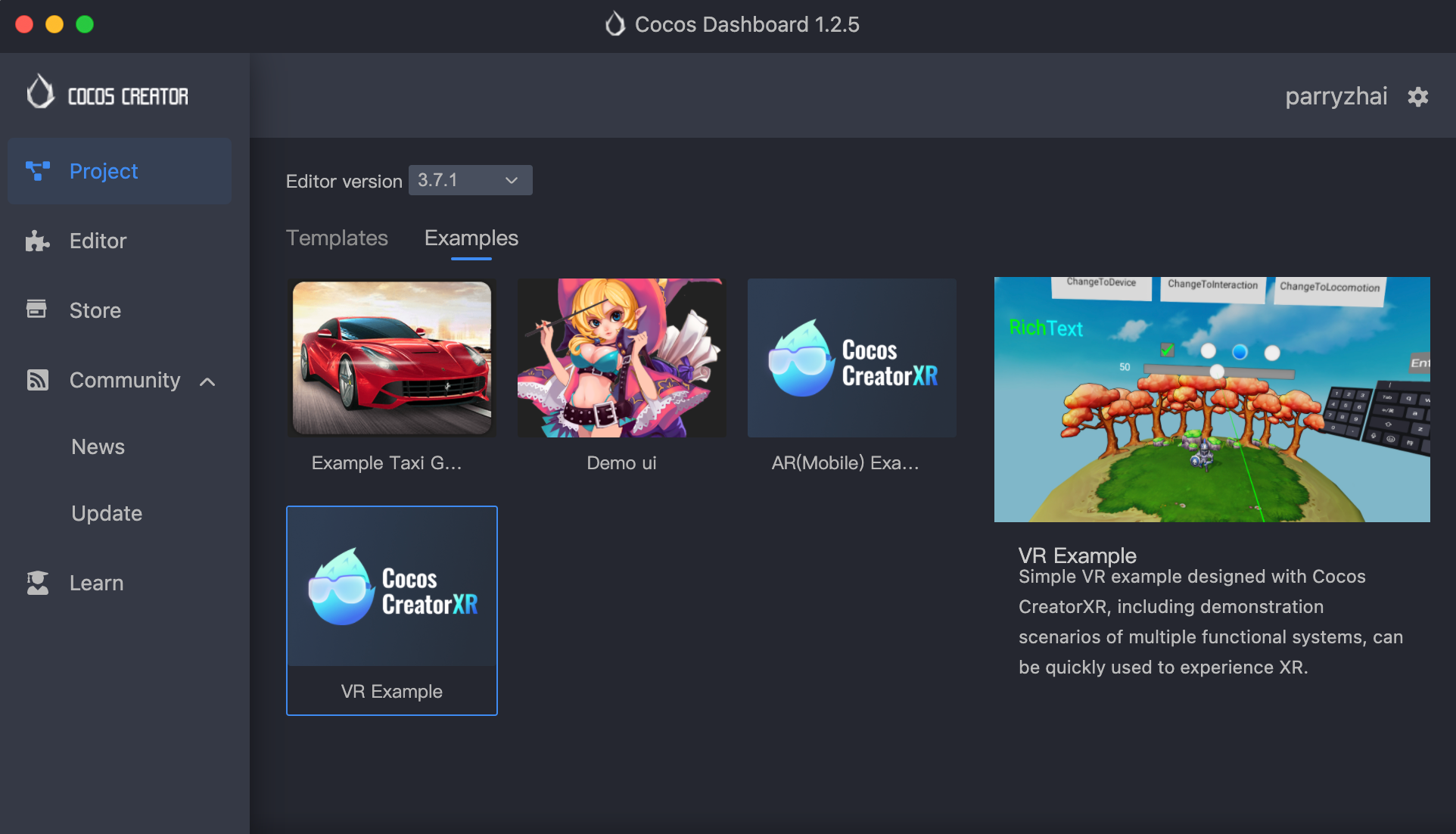Click the 'Cocos Dashboard 1.2.5' title text
Viewport: 1456px width, 834px height.
click(747, 24)
